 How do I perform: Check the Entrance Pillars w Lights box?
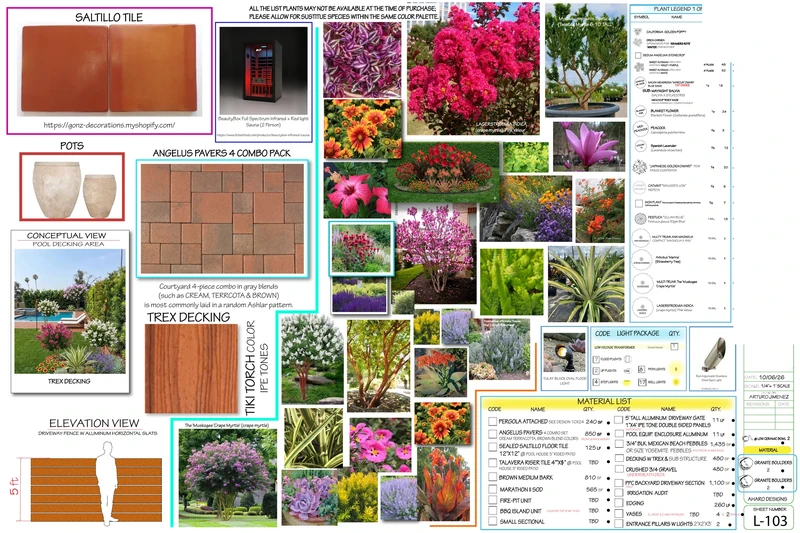(x=618, y=524)
